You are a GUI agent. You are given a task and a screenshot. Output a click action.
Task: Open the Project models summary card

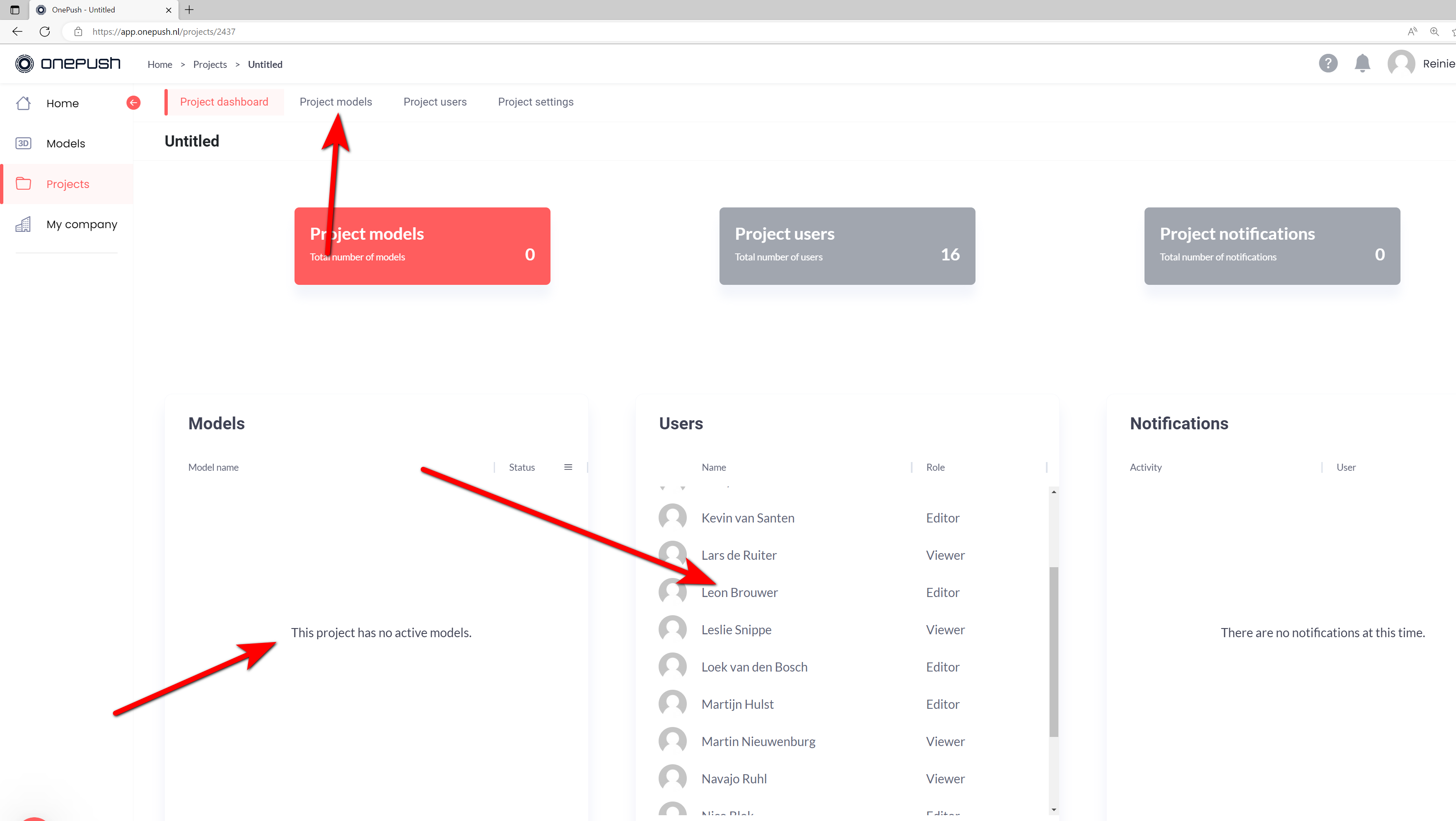coord(422,246)
